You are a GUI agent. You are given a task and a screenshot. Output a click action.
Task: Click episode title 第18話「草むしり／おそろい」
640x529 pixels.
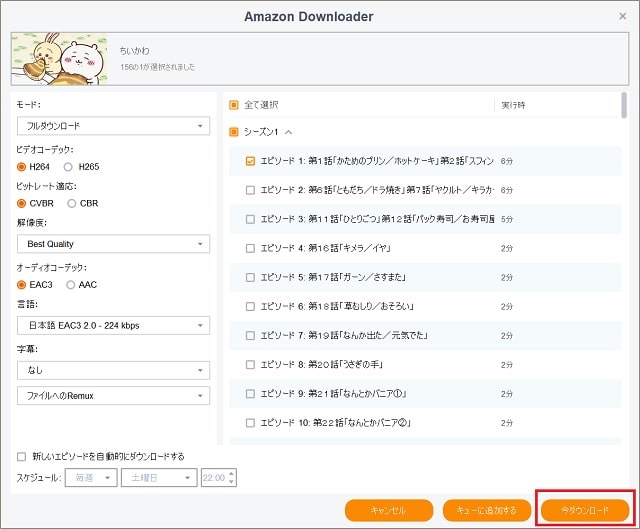point(361,306)
